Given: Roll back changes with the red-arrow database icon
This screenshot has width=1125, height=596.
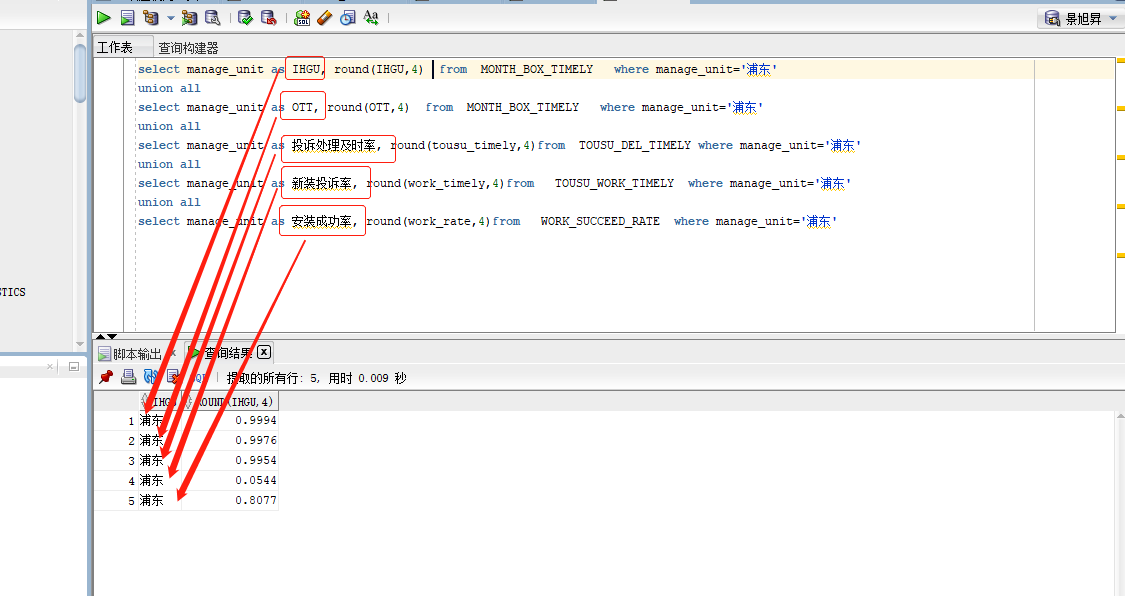Looking at the screenshot, I should coord(268,18).
